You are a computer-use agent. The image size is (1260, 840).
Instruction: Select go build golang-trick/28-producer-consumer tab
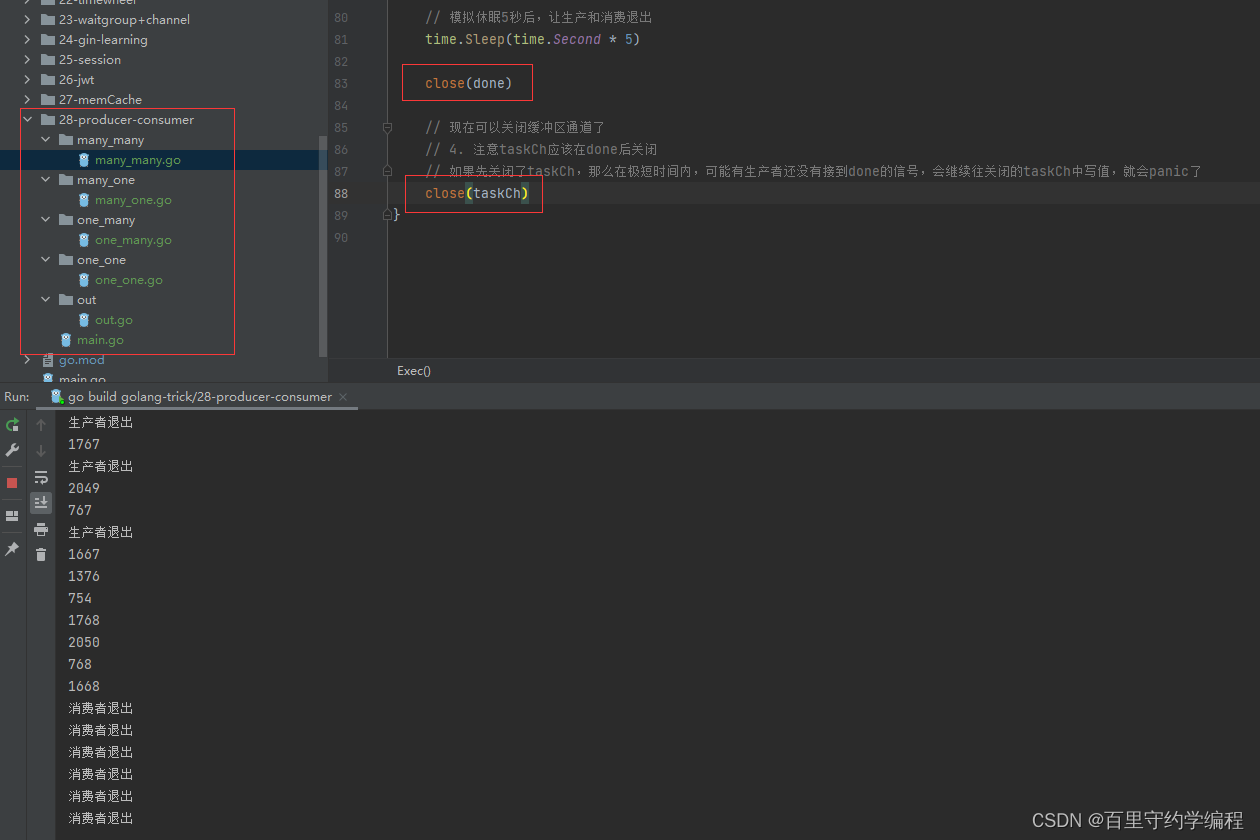pos(200,397)
